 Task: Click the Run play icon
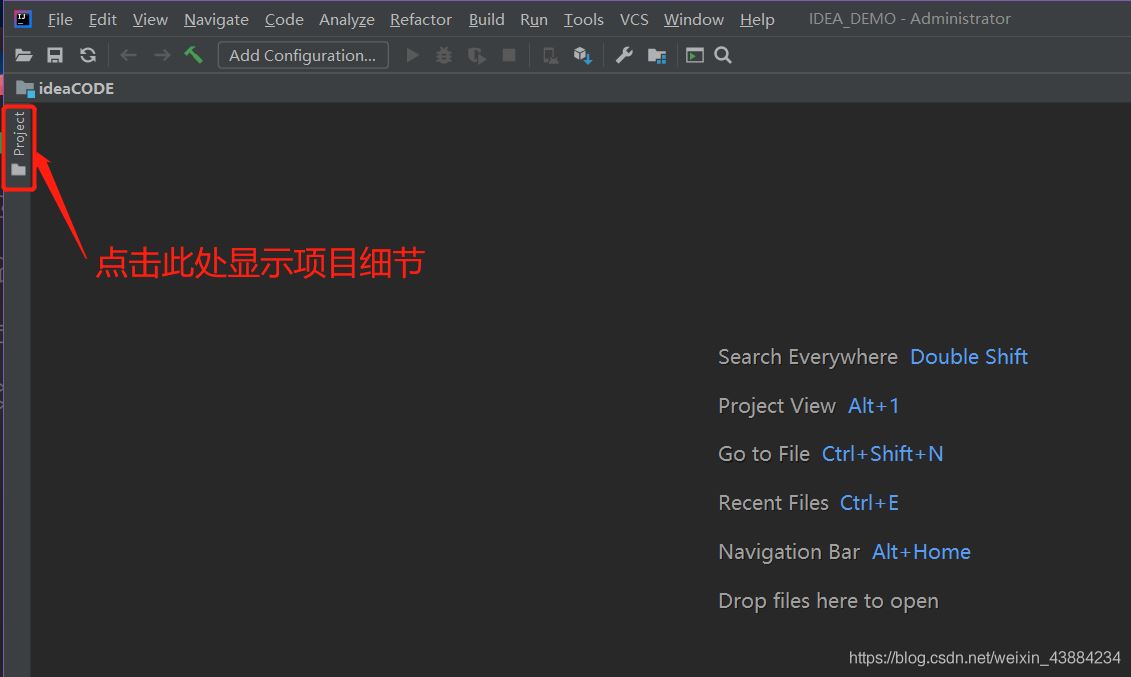[x=412, y=56]
